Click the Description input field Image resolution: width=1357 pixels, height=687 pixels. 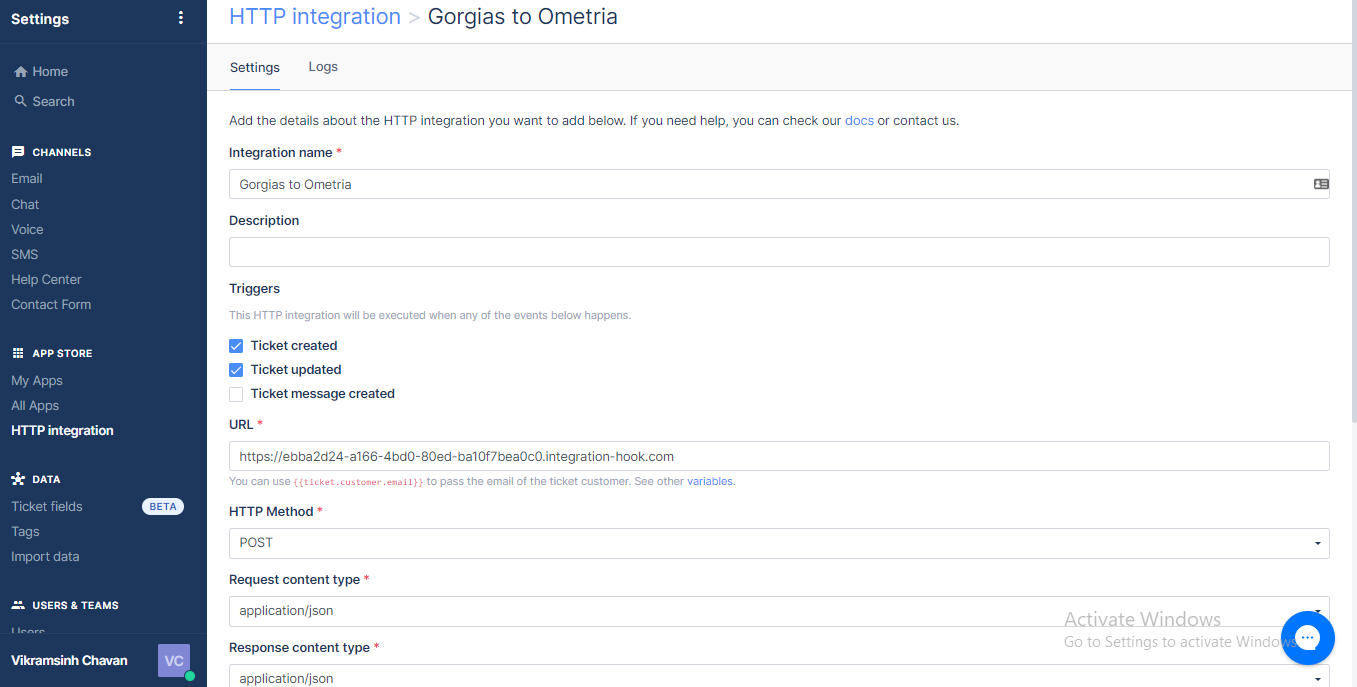(x=779, y=252)
